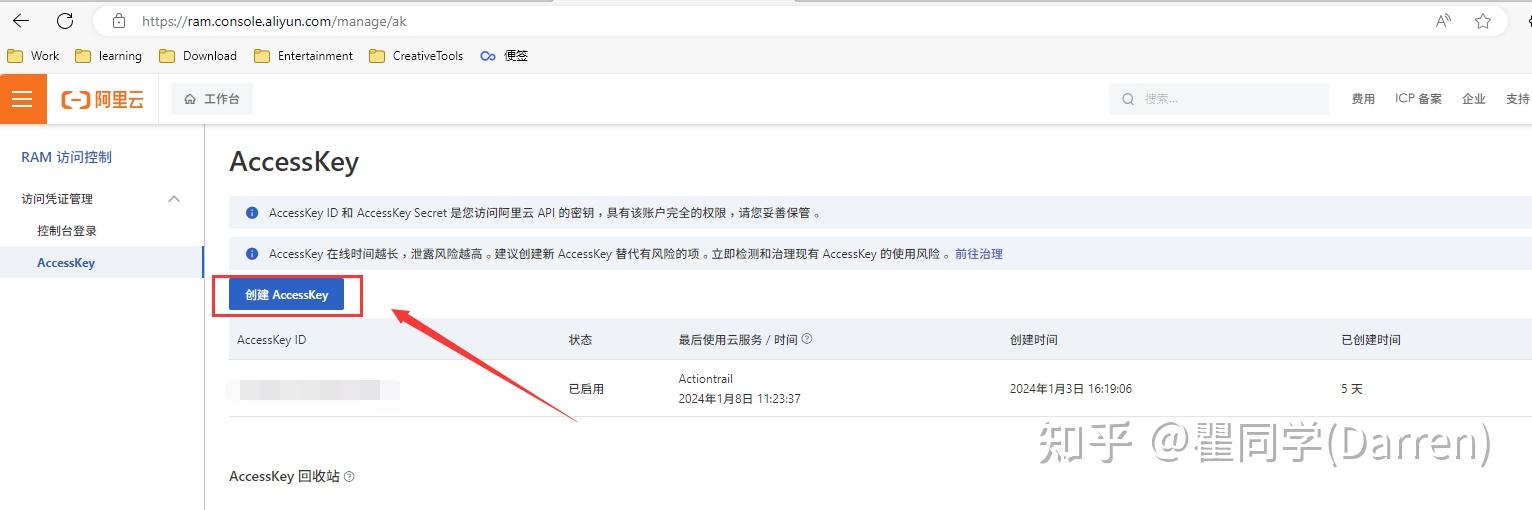This screenshot has height=510, width=1532.
Task: Click the help icon beside AccessKey 回收站
Action: (349, 477)
